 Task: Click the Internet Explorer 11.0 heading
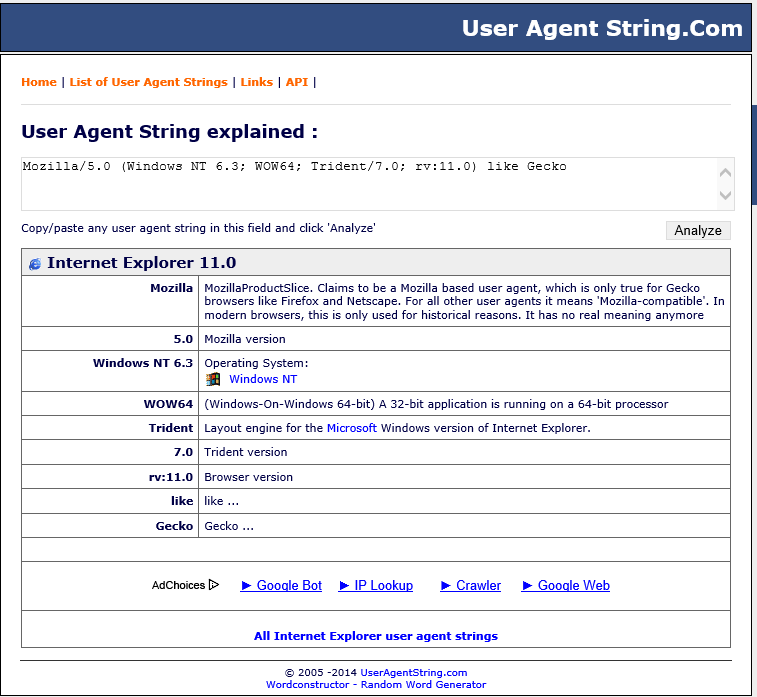(141, 263)
